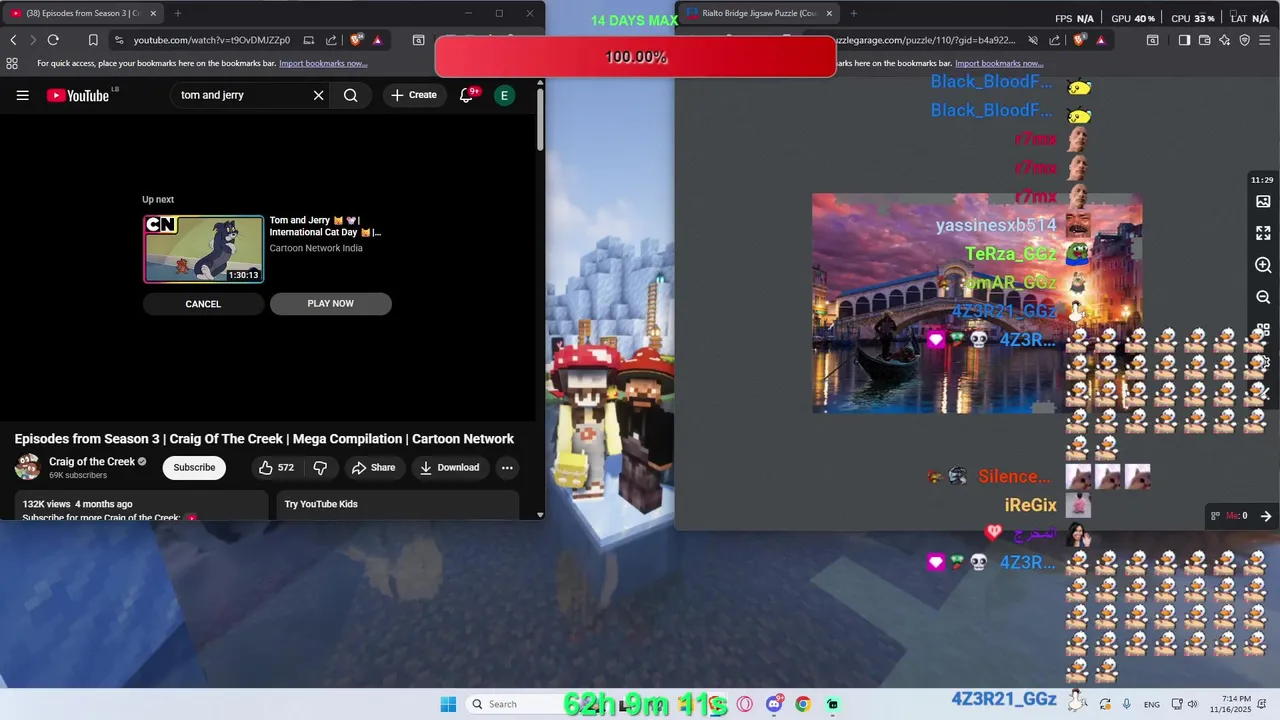Clear the 'tom and jerry' search text
This screenshot has height=720, width=1280.
318,95
